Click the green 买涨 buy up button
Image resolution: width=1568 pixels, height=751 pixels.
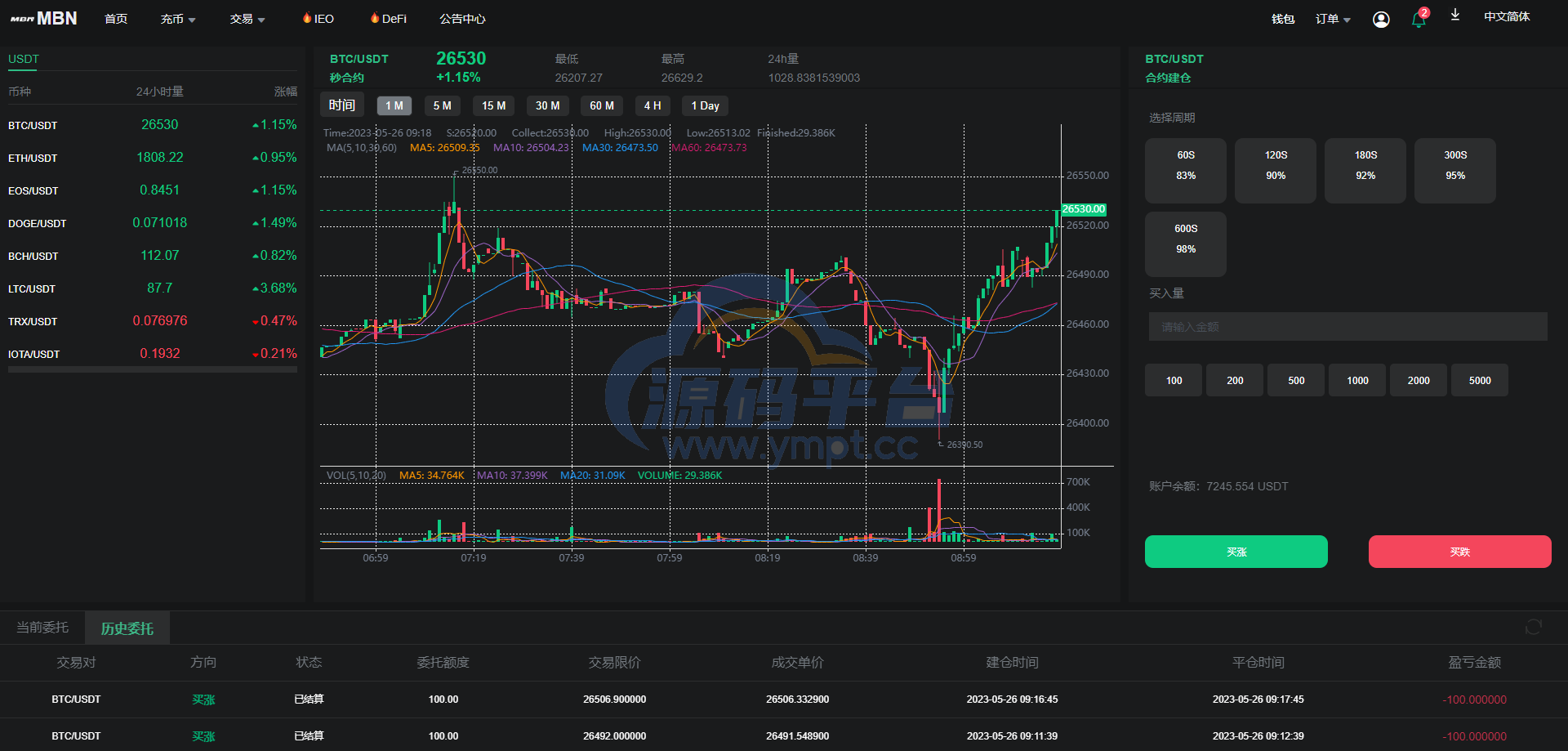1236,552
